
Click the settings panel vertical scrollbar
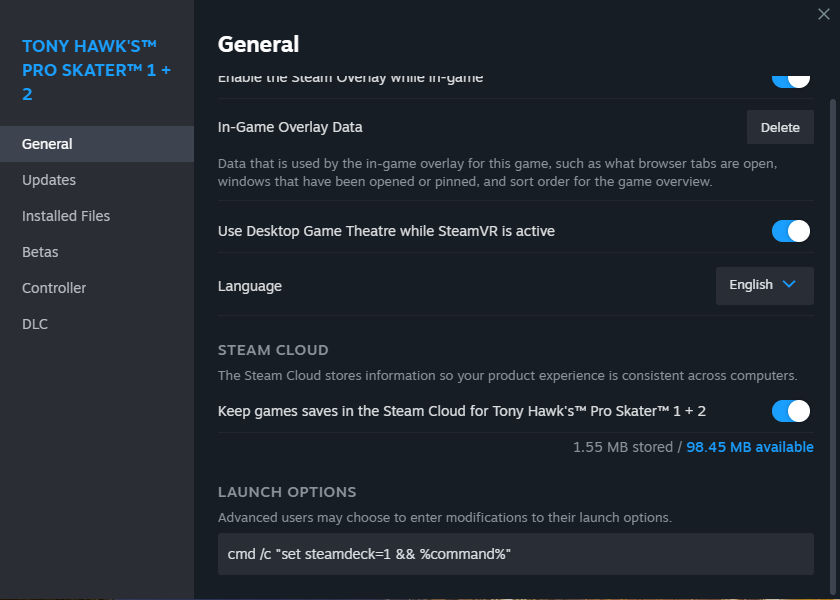pos(834,300)
